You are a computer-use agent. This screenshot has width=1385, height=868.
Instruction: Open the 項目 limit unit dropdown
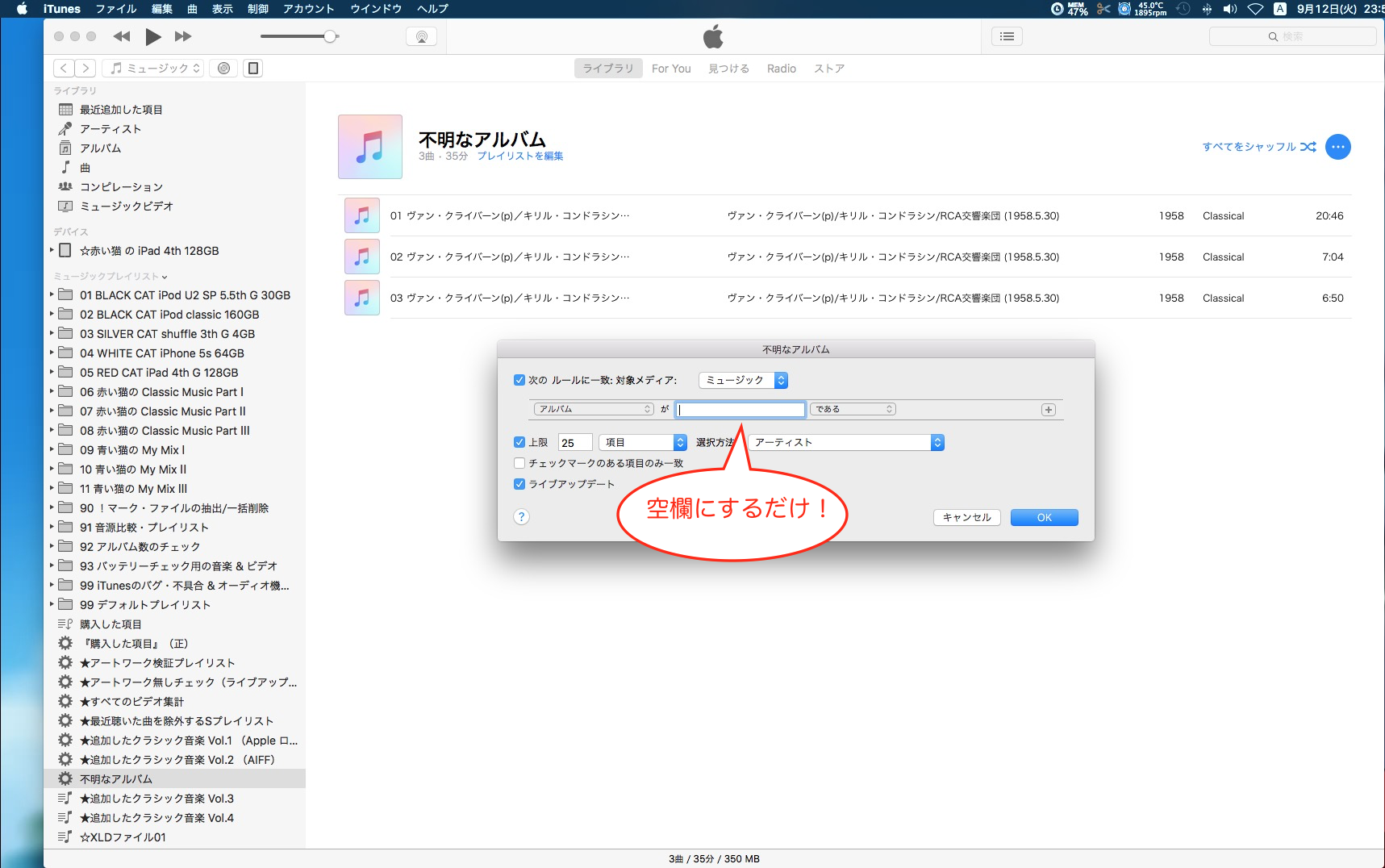point(643,442)
